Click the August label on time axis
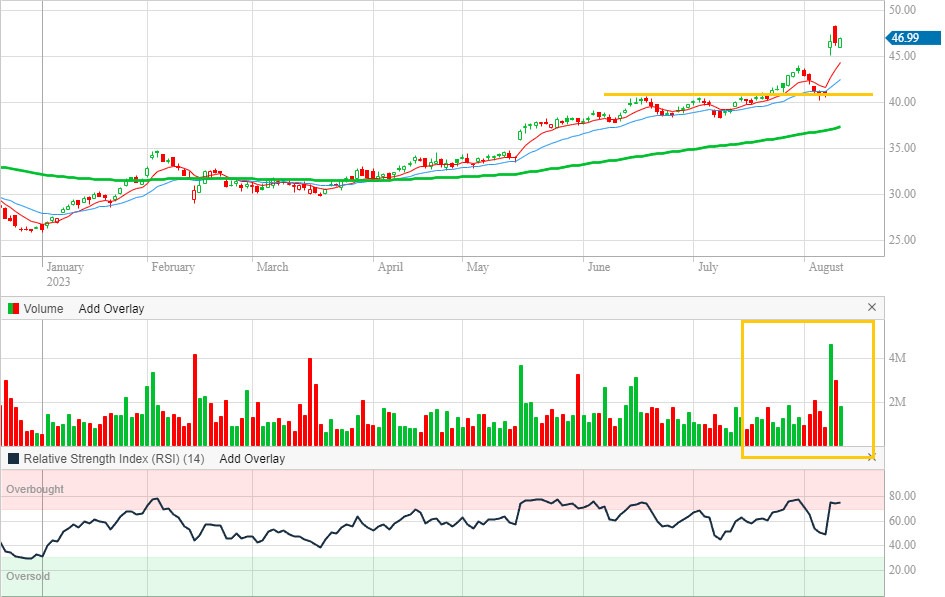This screenshot has width=945, height=597. pyautogui.click(x=825, y=267)
